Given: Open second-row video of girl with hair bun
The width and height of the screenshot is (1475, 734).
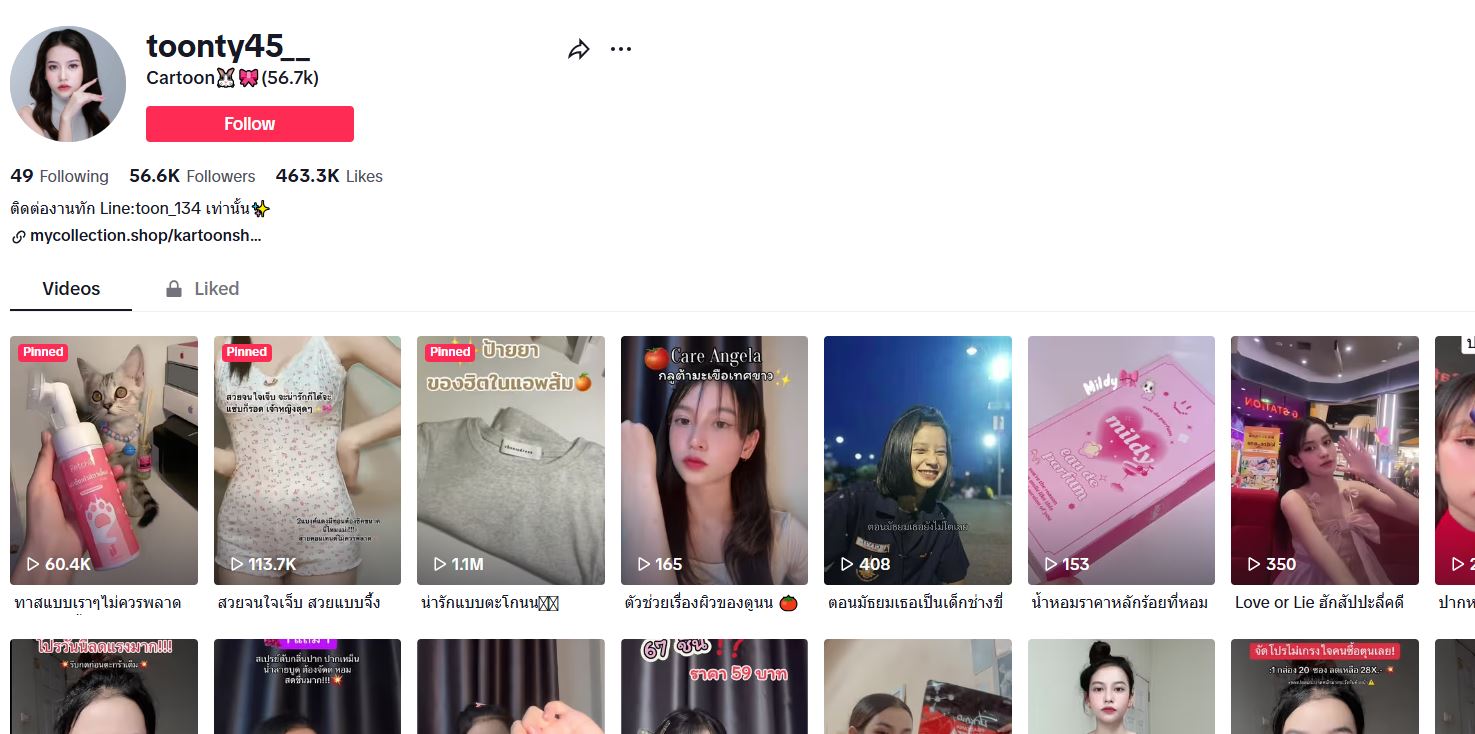Looking at the screenshot, I should pos(1121,686).
